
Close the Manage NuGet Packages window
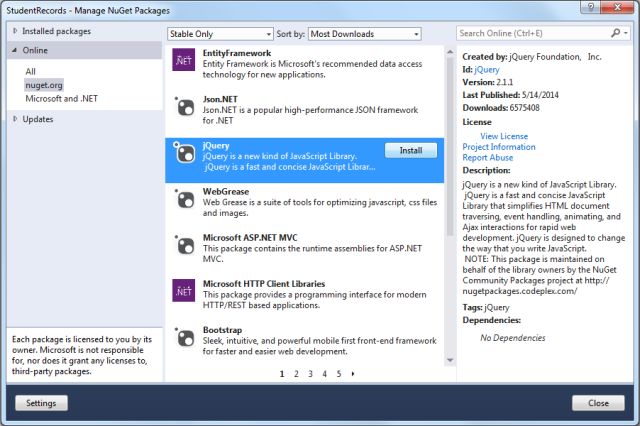click(618, 7)
